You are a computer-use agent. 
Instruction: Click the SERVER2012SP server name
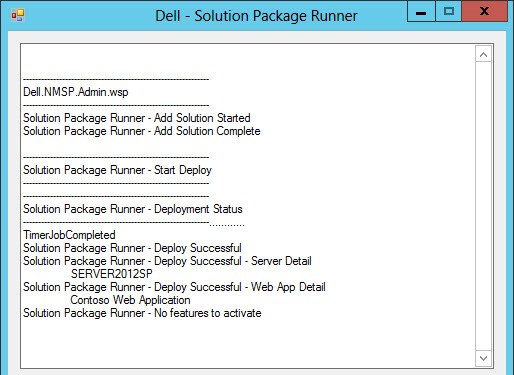pyautogui.click(x=112, y=274)
